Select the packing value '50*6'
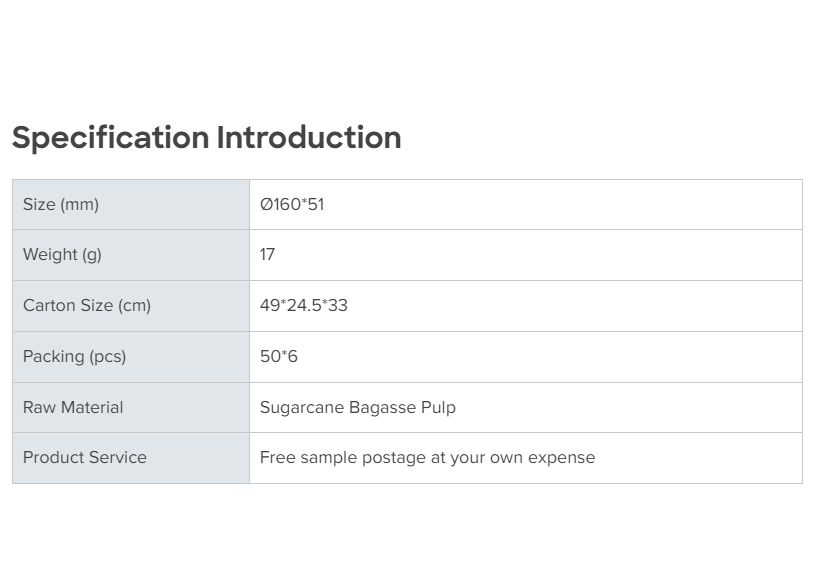824x580 pixels. (x=279, y=357)
